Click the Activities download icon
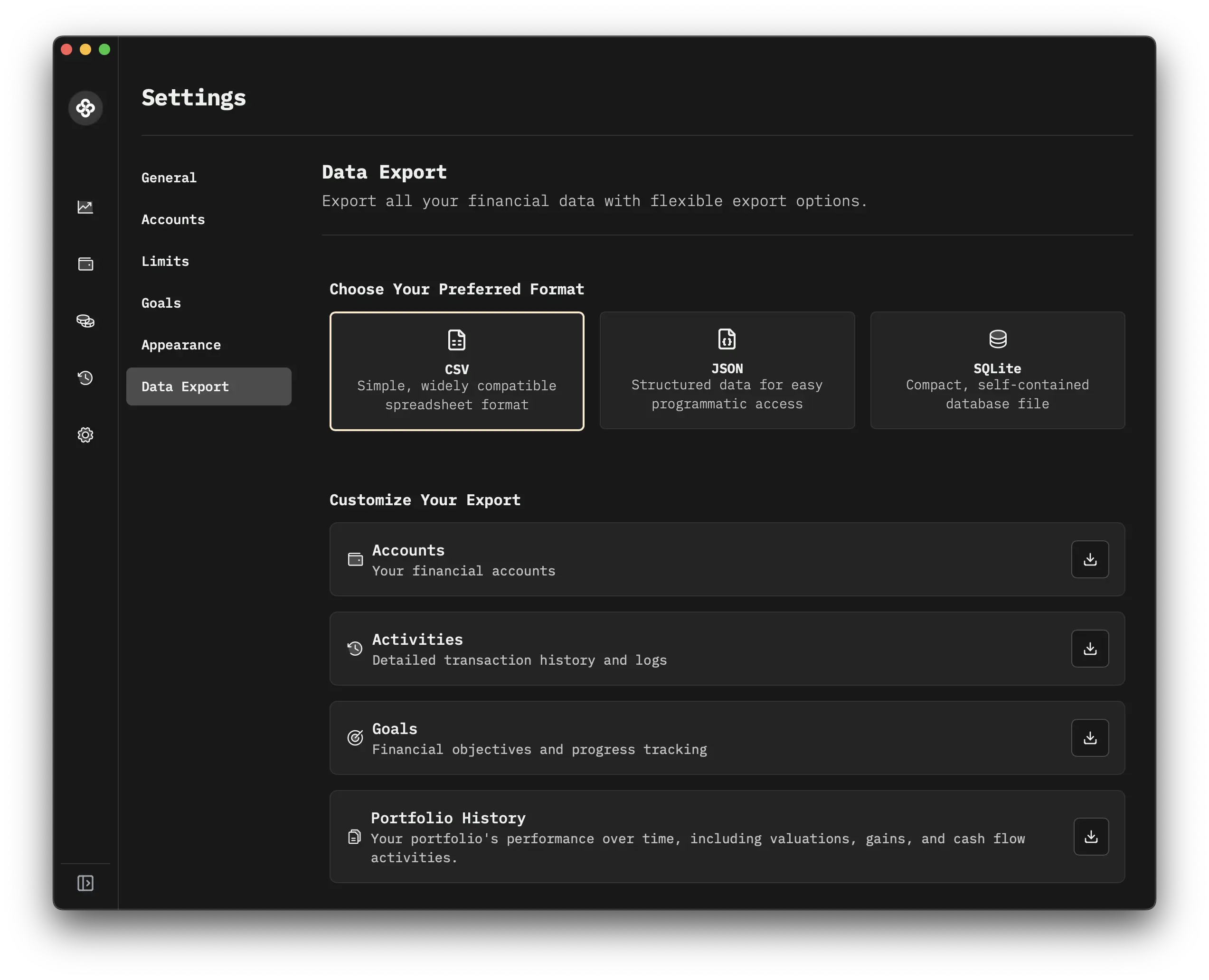 [x=1090, y=648]
